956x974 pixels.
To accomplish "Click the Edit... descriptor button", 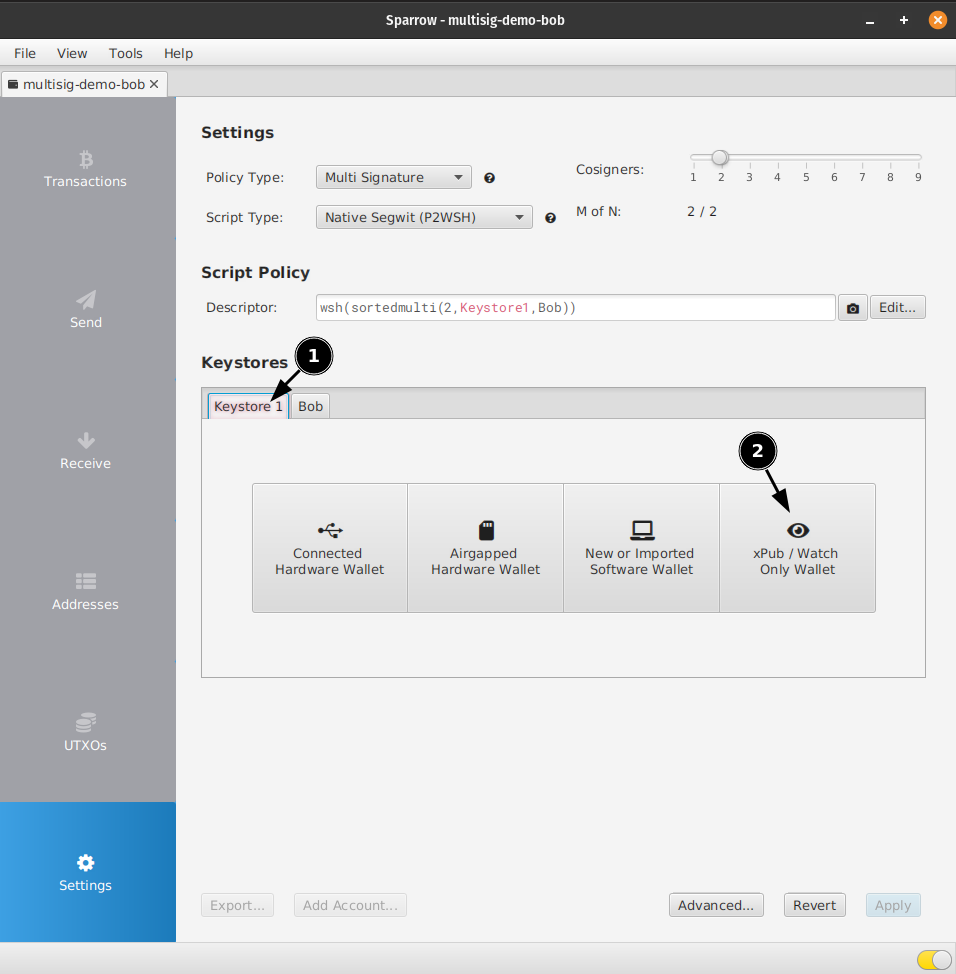I will pyautogui.click(x=898, y=307).
